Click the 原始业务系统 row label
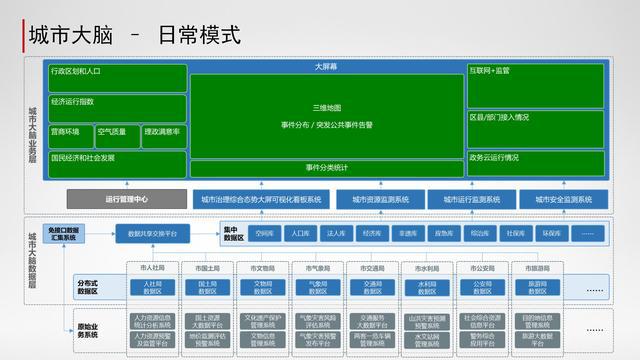This screenshot has width=640, height=360. pos(88,331)
